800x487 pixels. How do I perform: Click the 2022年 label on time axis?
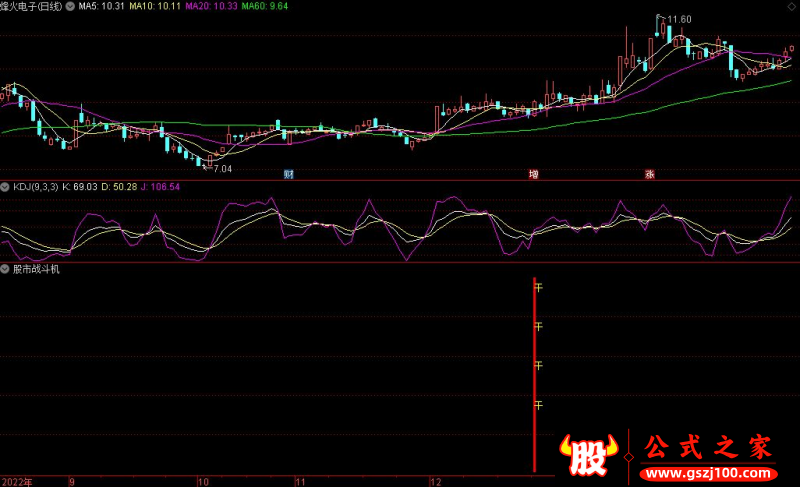tap(16, 481)
